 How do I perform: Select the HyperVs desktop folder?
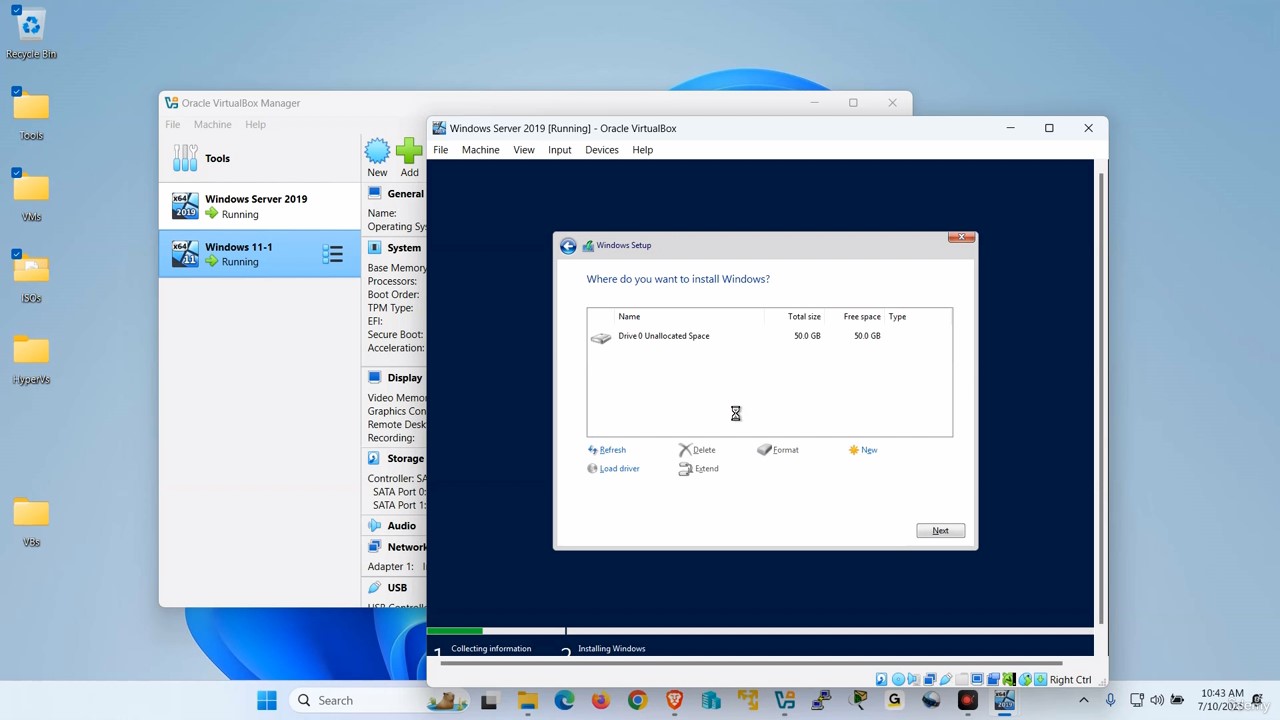click(31, 350)
